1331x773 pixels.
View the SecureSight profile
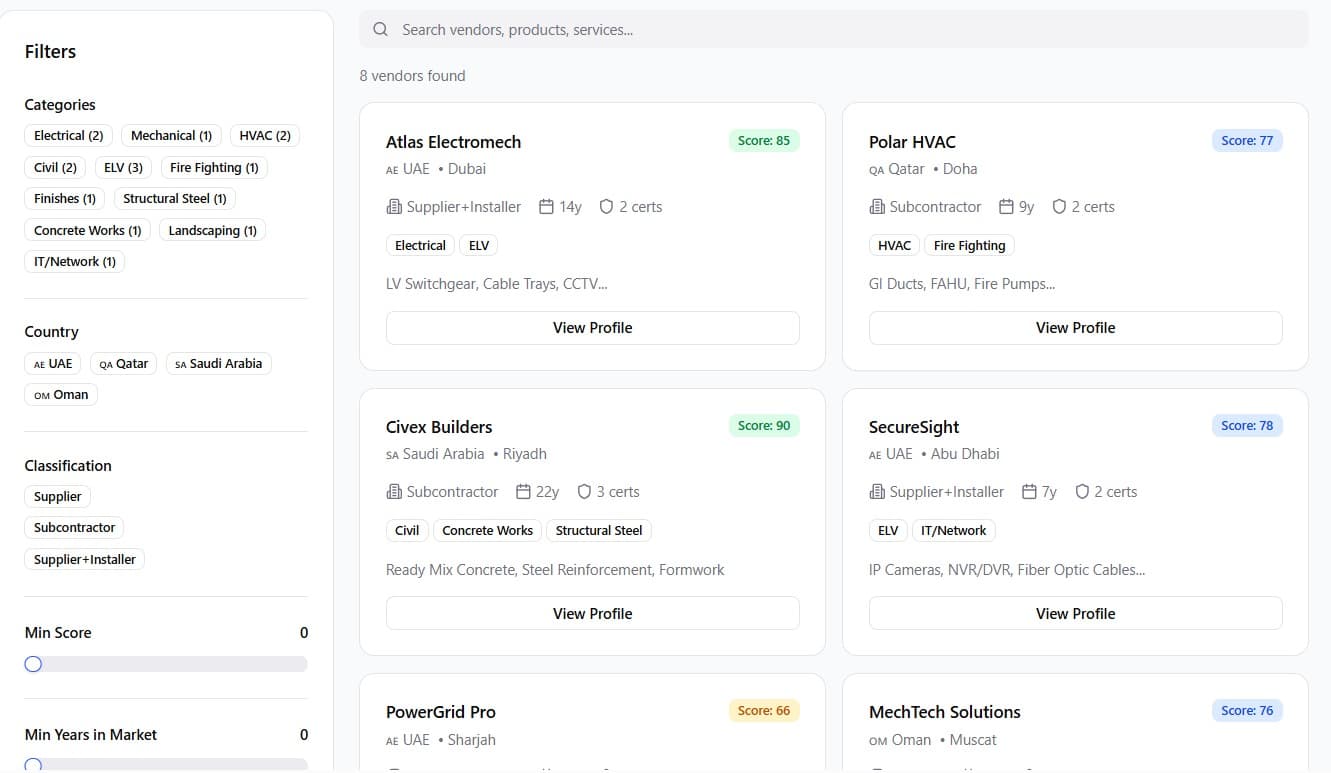pyautogui.click(x=1075, y=614)
